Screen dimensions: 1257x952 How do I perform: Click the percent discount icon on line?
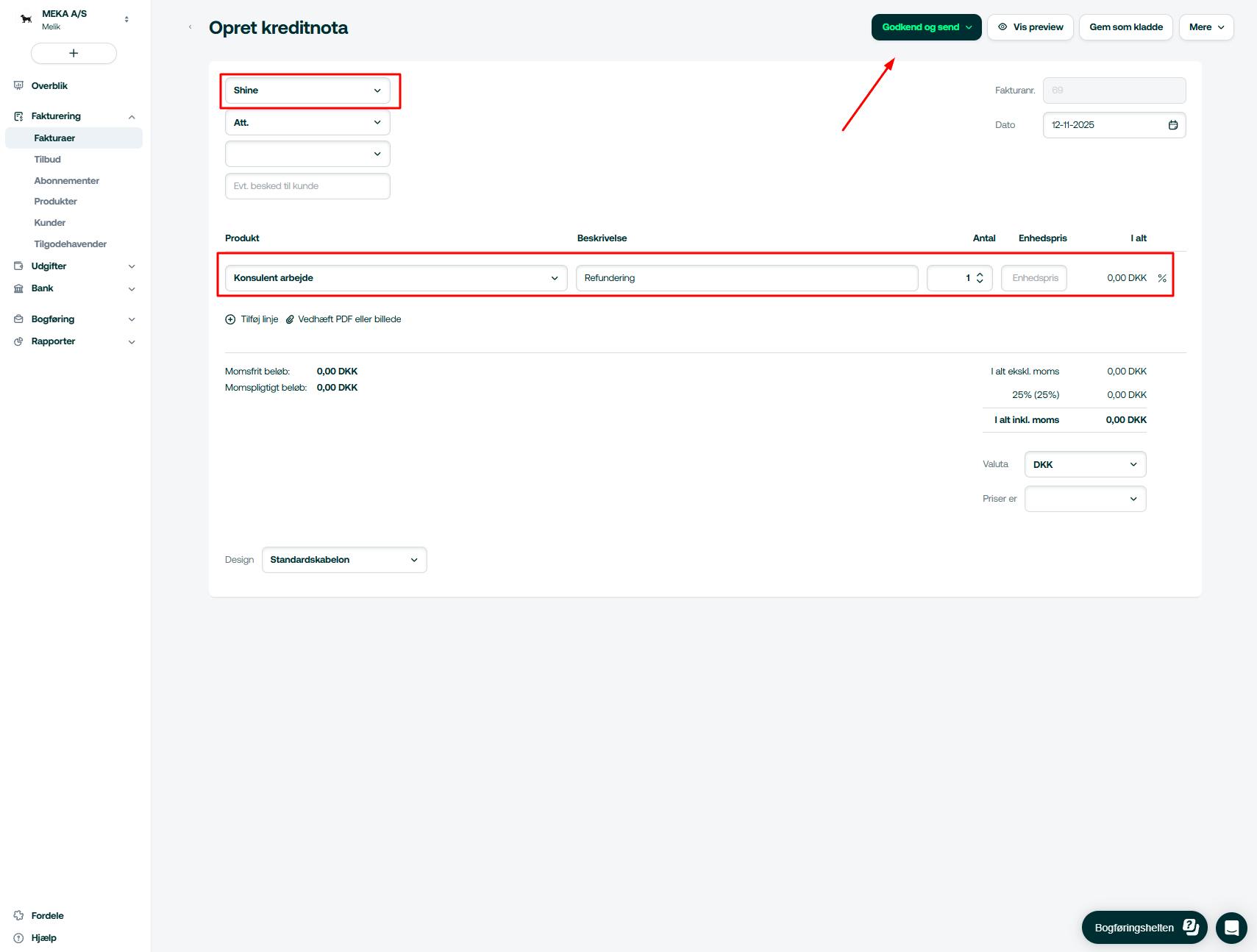click(x=1162, y=278)
